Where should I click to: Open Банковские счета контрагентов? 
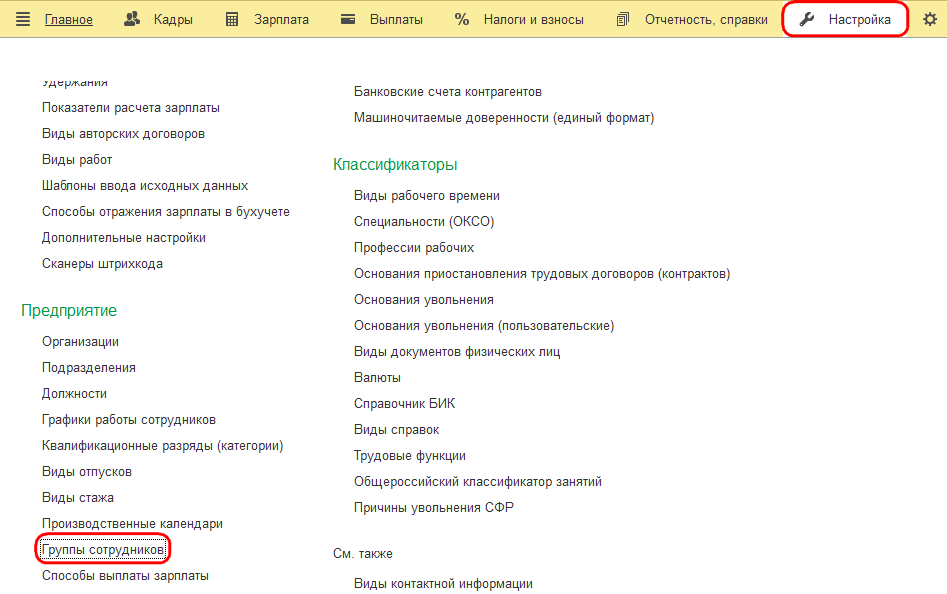pos(448,92)
